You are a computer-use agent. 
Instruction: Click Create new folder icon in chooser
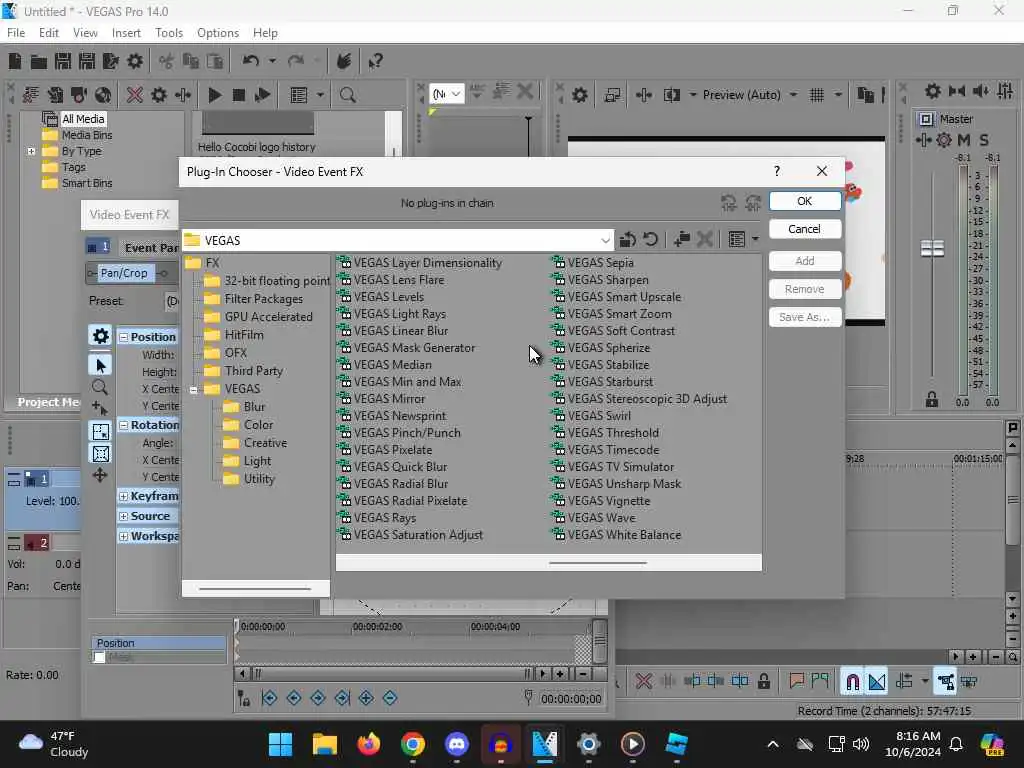click(682, 240)
